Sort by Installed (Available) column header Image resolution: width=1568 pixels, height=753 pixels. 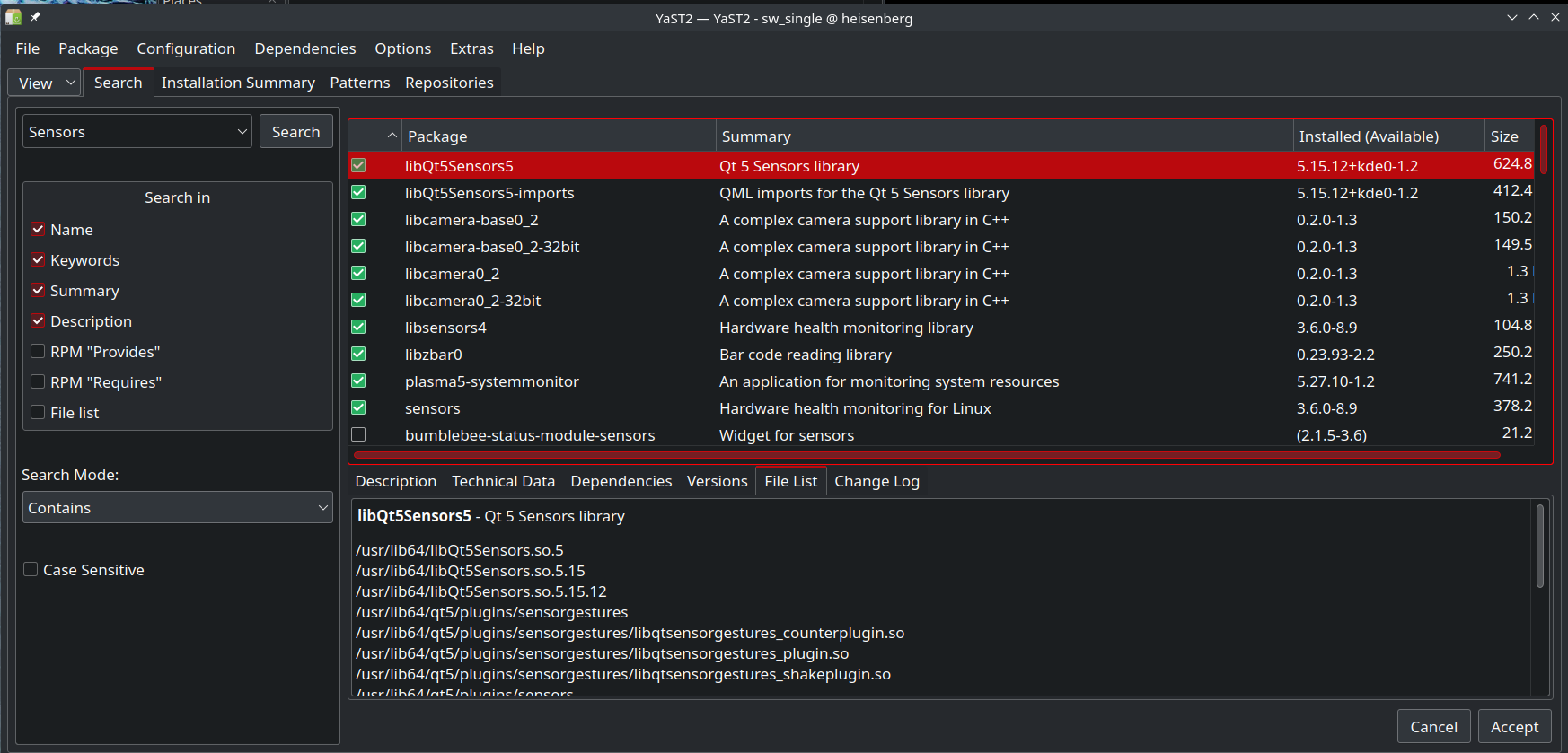click(1388, 136)
